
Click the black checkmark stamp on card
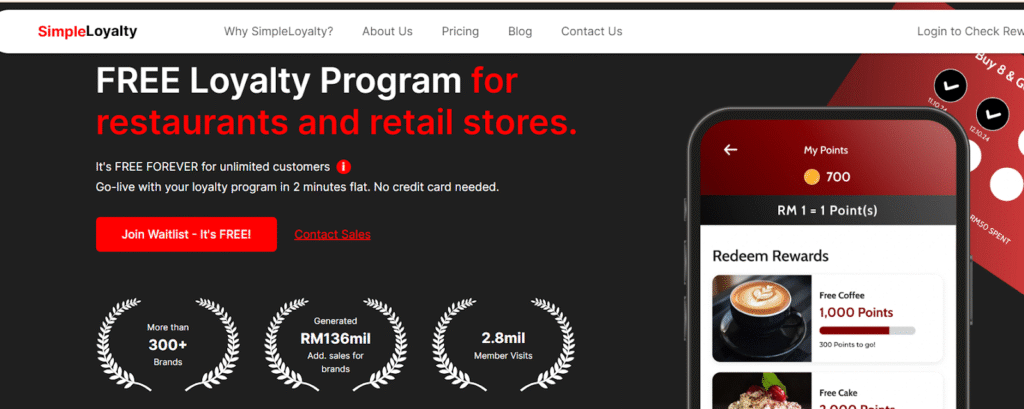click(950, 87)
